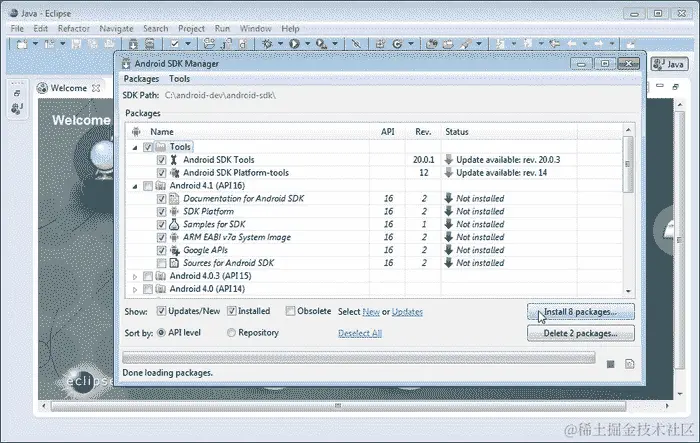Open Android SDK Manager from Eclipse toolbar
The image size is (700, 443).
133,44
